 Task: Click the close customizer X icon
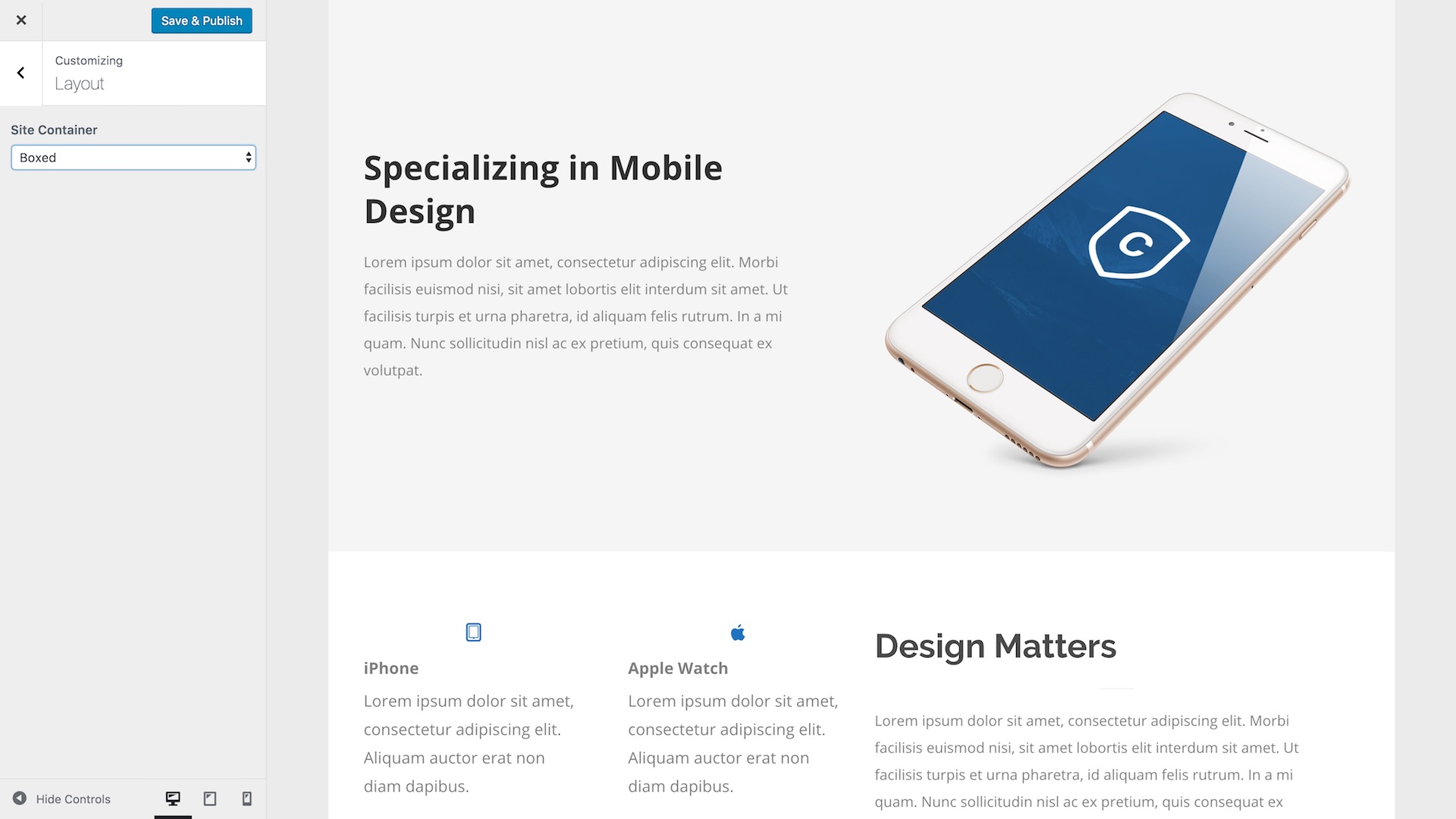tap(21, 20)
